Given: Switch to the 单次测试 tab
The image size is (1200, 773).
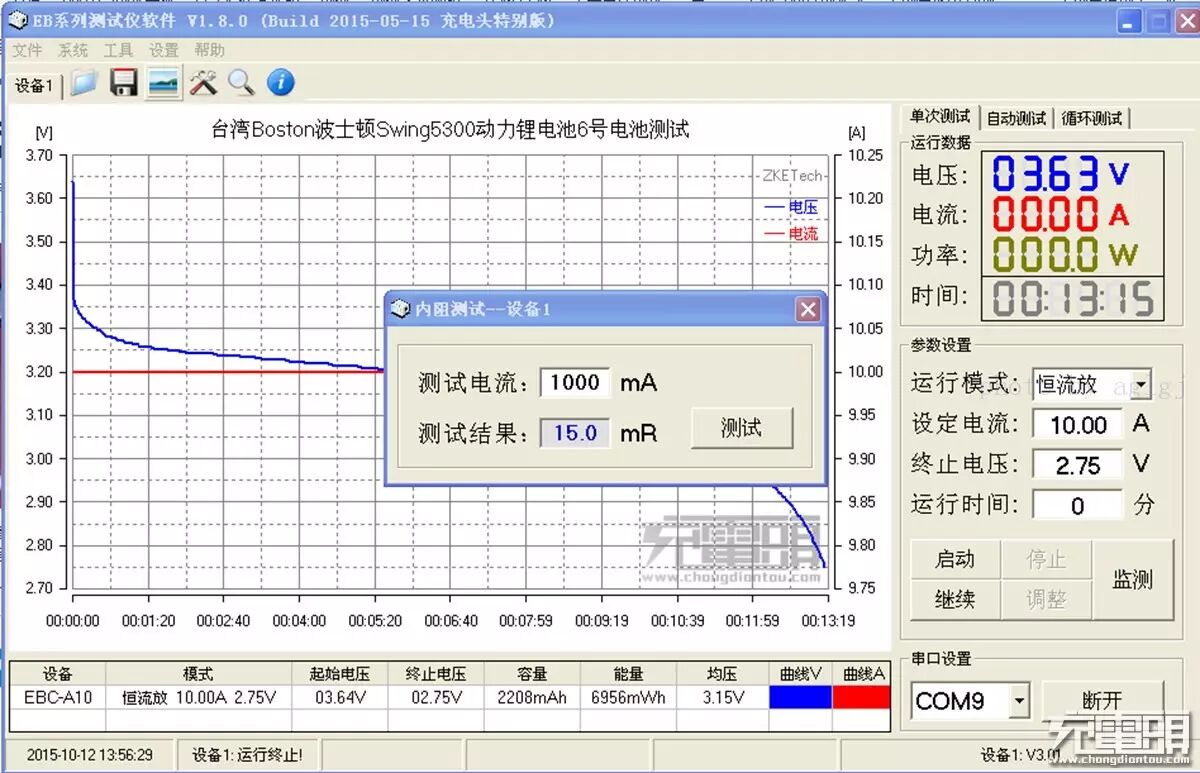Looking at the screenshot, I should 939,117.
